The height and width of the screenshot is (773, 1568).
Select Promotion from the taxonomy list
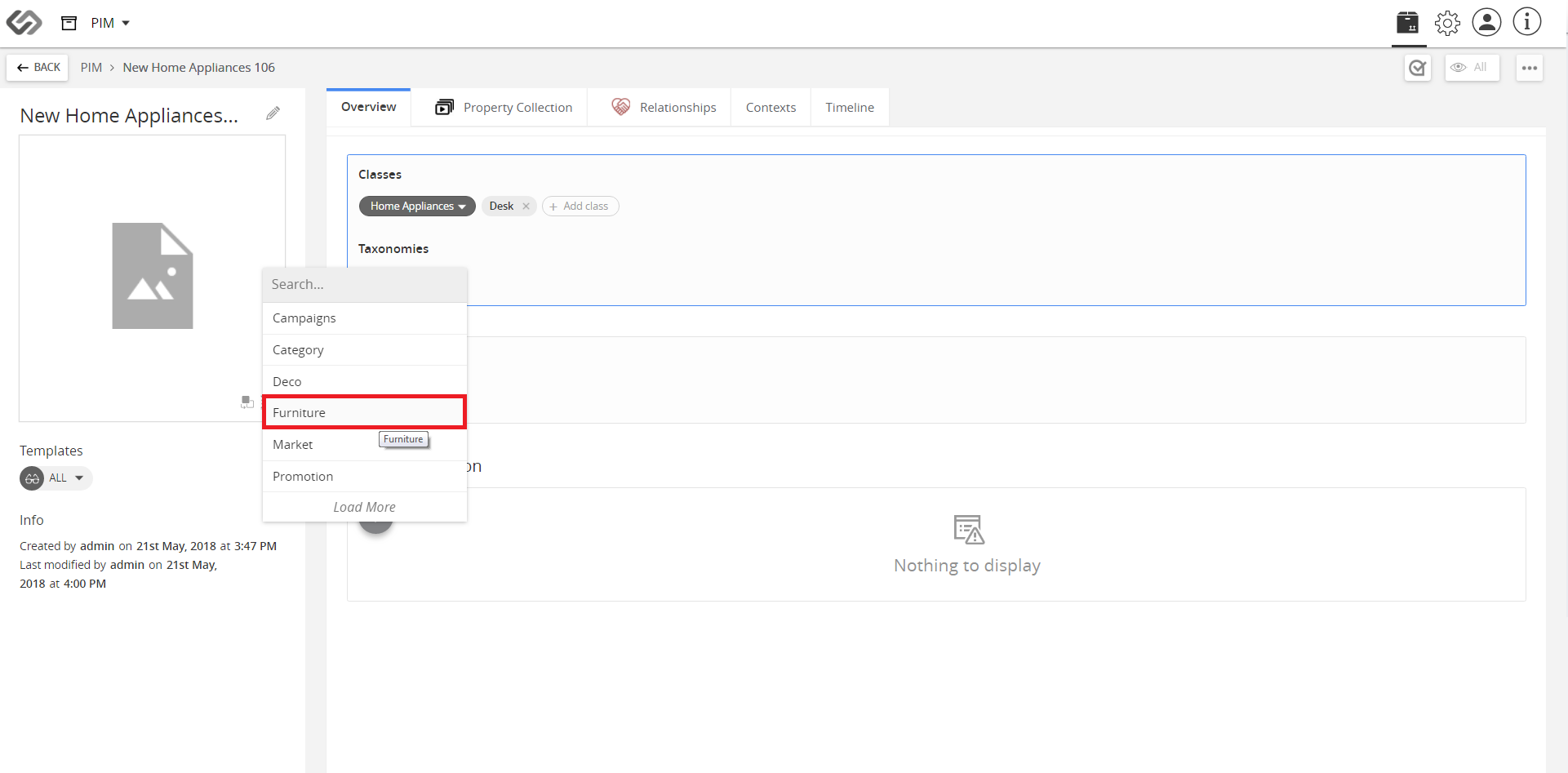[365, 477]
